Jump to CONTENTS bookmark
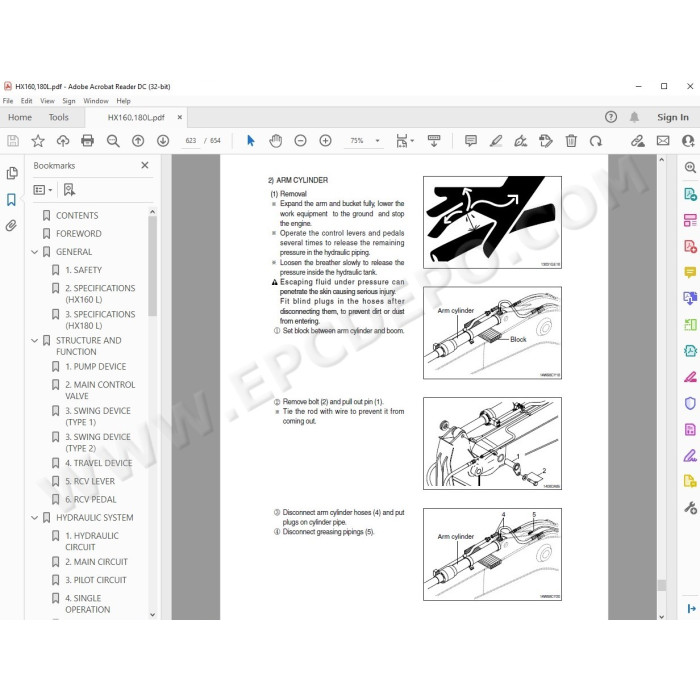 pos(77,216)
